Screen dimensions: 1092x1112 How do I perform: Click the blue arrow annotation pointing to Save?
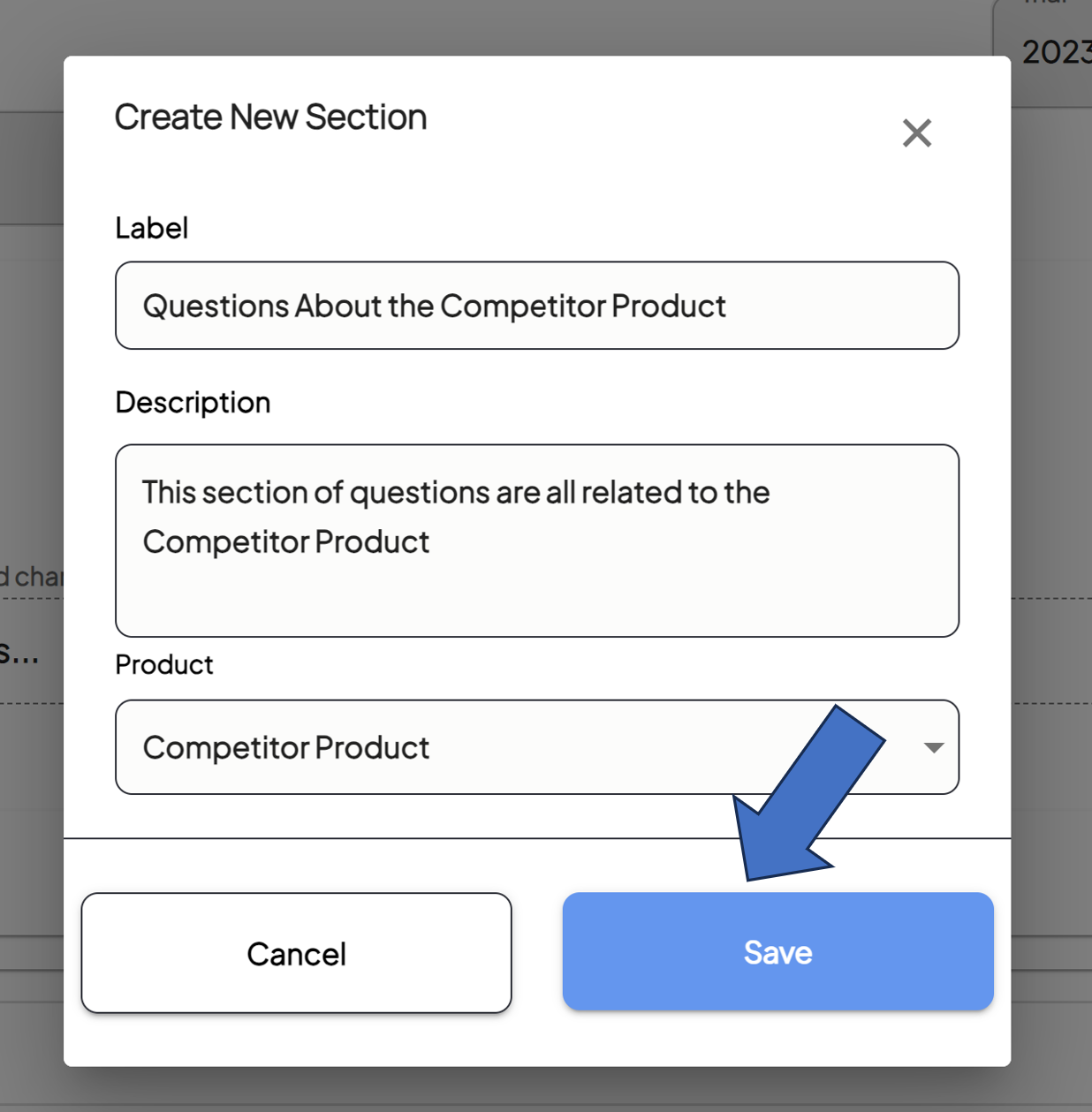click(809, 792)
